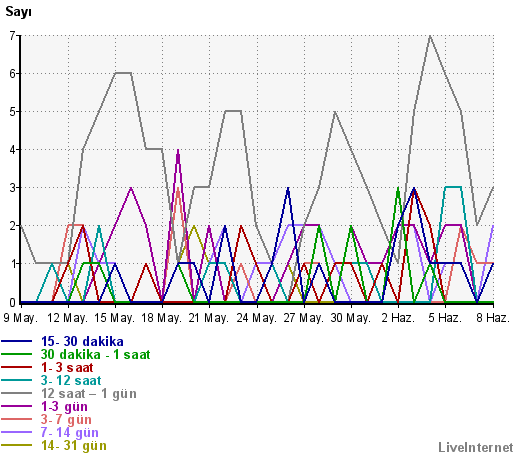Click the '7' y-axis value label
Viewport: 520px width, 457px height.
(12, 35)
